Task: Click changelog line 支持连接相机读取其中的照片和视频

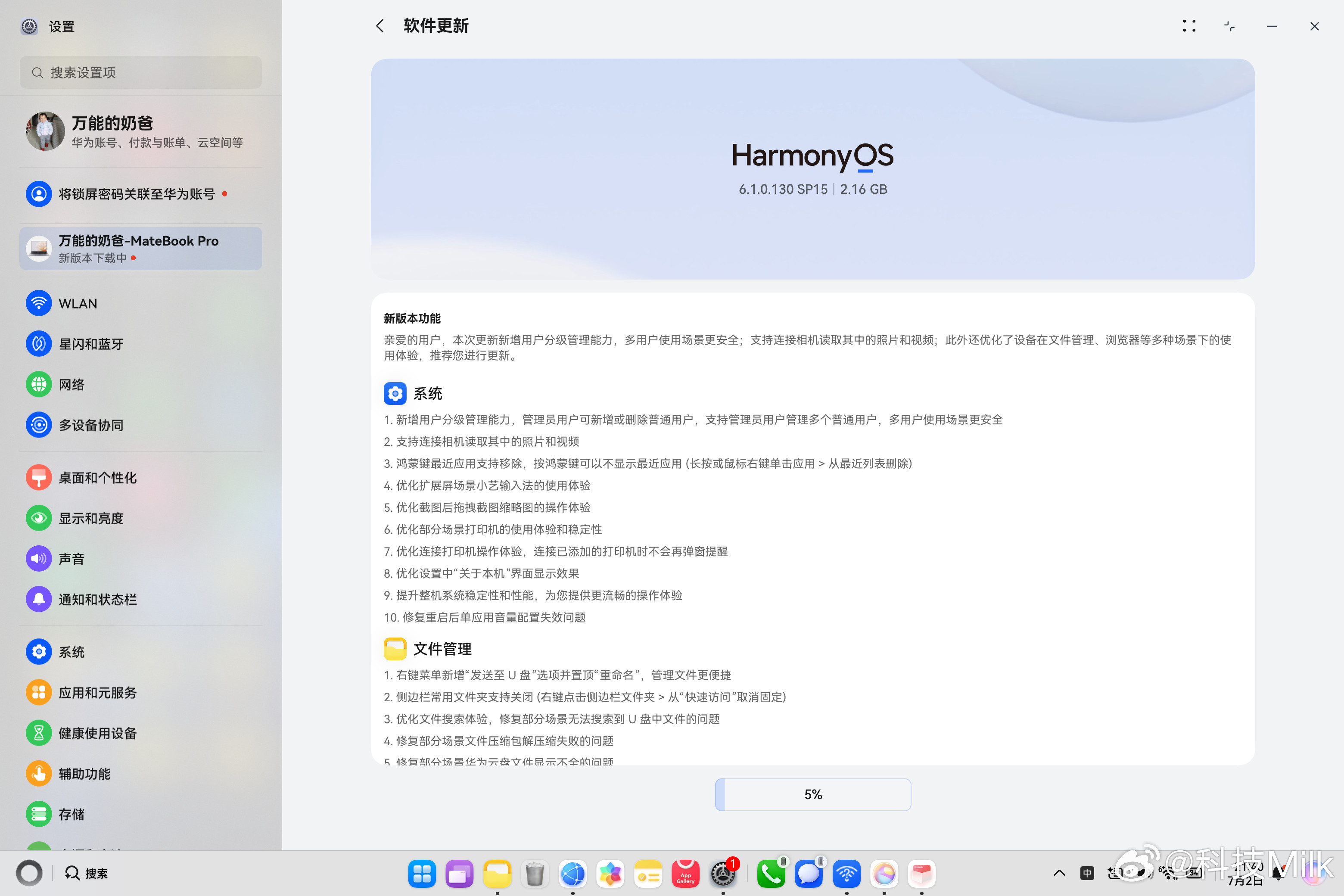Action: tap(481, 442)
